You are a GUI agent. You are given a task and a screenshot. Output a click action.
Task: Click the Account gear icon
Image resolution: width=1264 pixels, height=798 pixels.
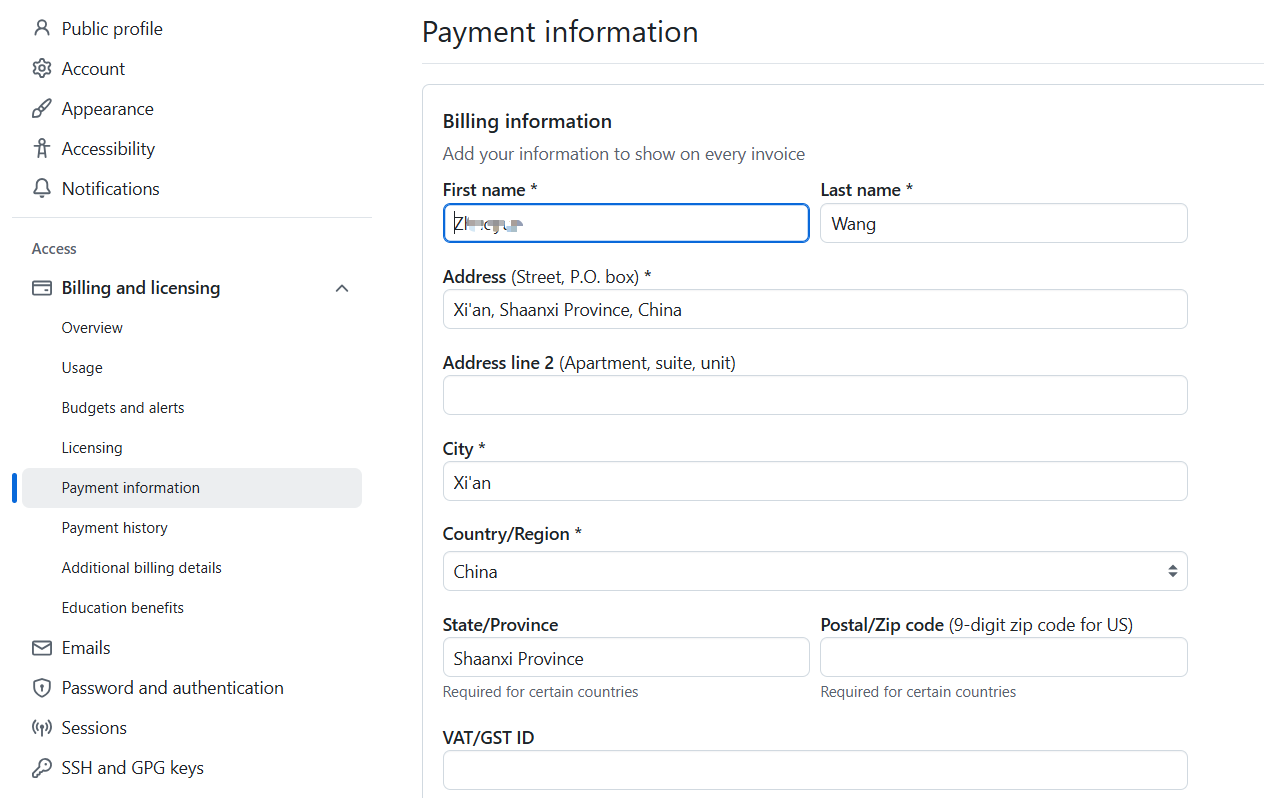click(x=41, y=68)
